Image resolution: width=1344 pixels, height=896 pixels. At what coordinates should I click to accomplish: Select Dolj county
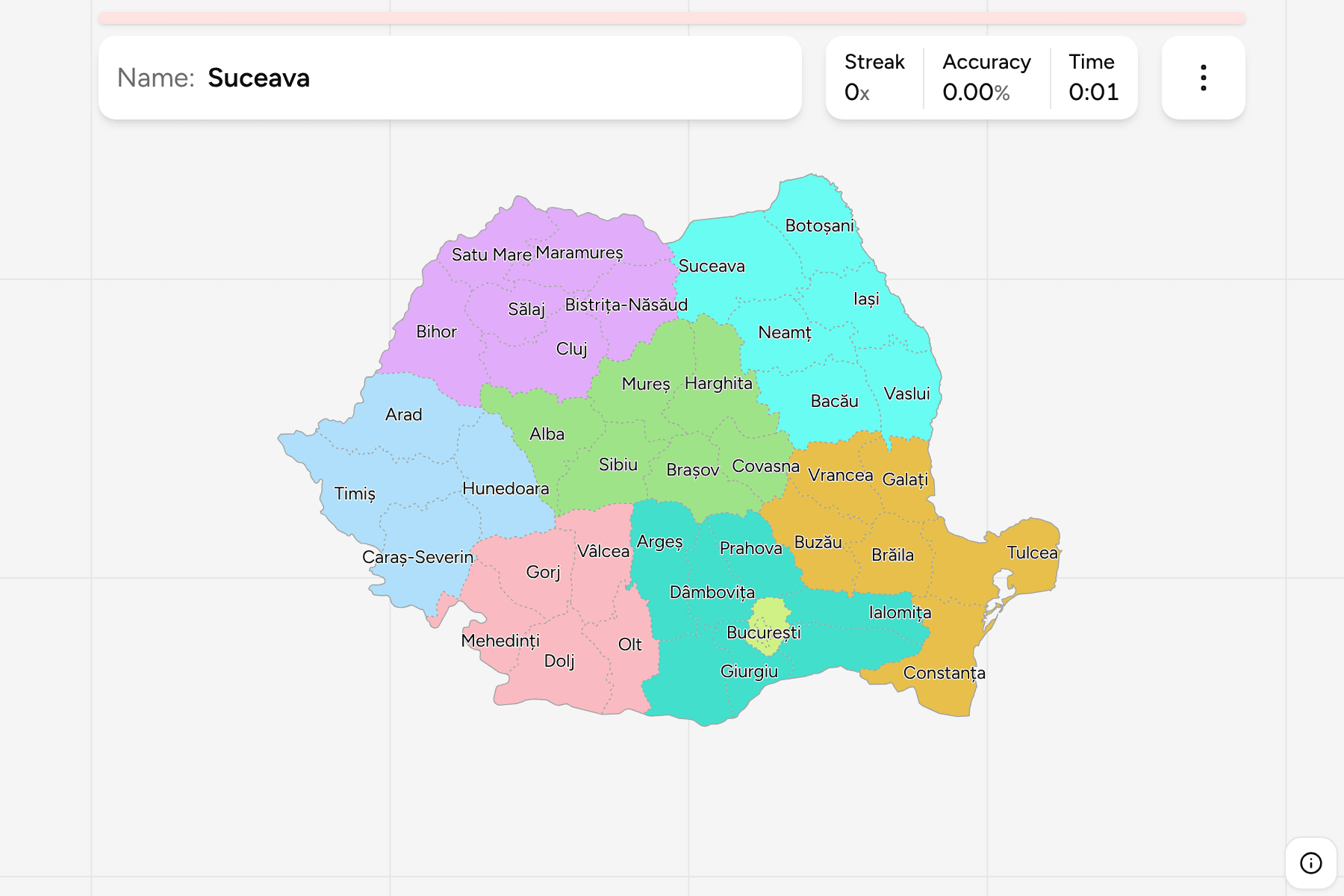(559, 661)
